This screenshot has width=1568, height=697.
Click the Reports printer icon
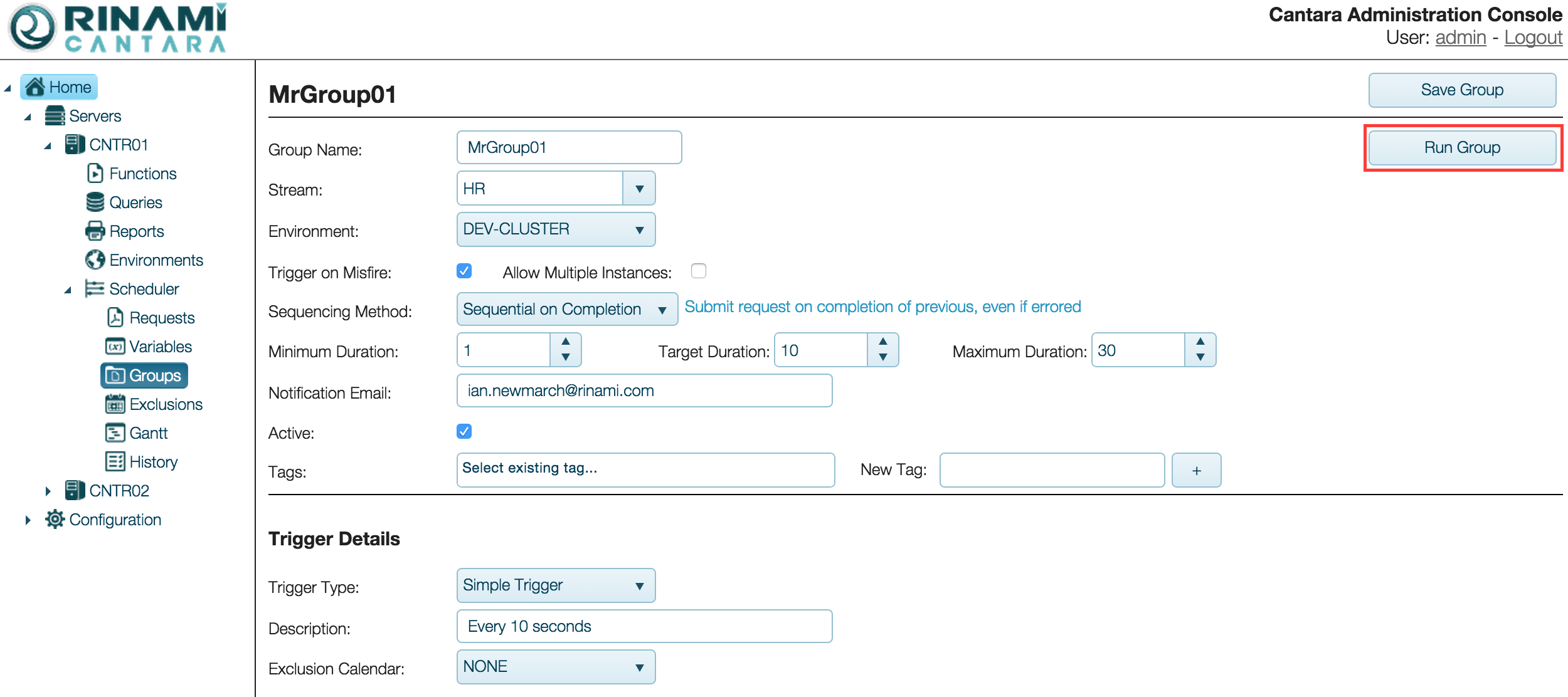tap(95, 231)
